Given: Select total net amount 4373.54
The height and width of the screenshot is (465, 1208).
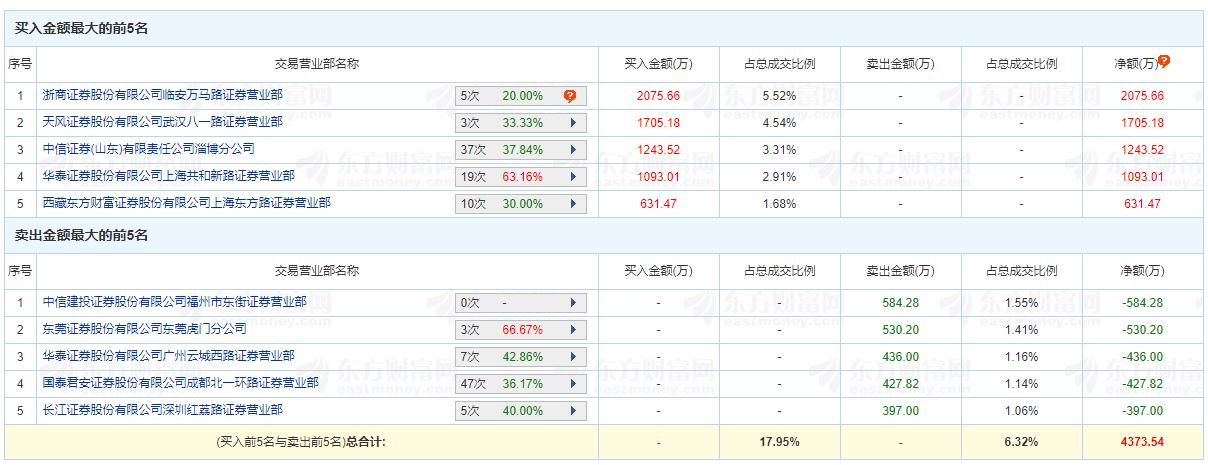Looking at the screenshot, I should tap(1142, 441).
